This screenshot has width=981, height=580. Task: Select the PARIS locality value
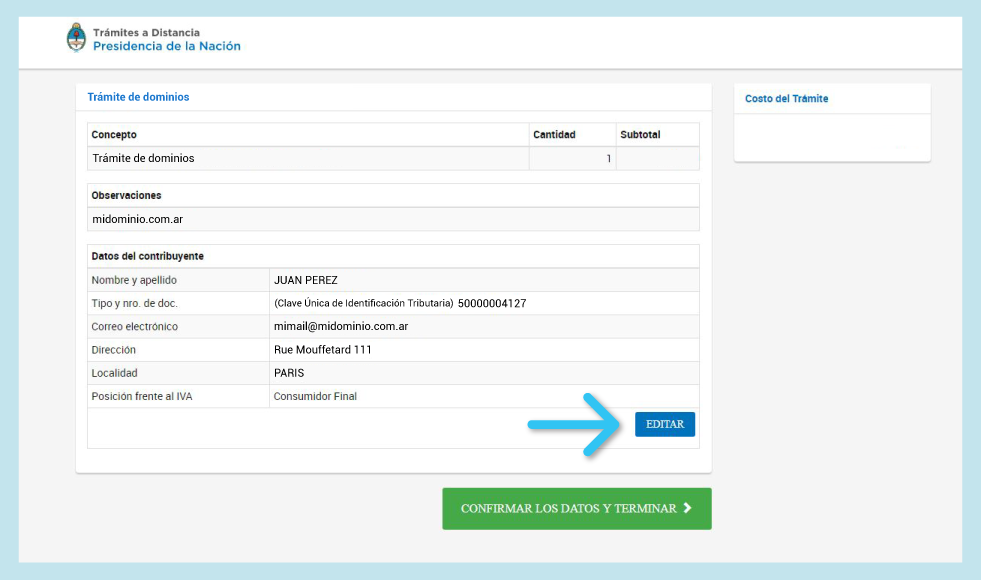pos(289,373)
